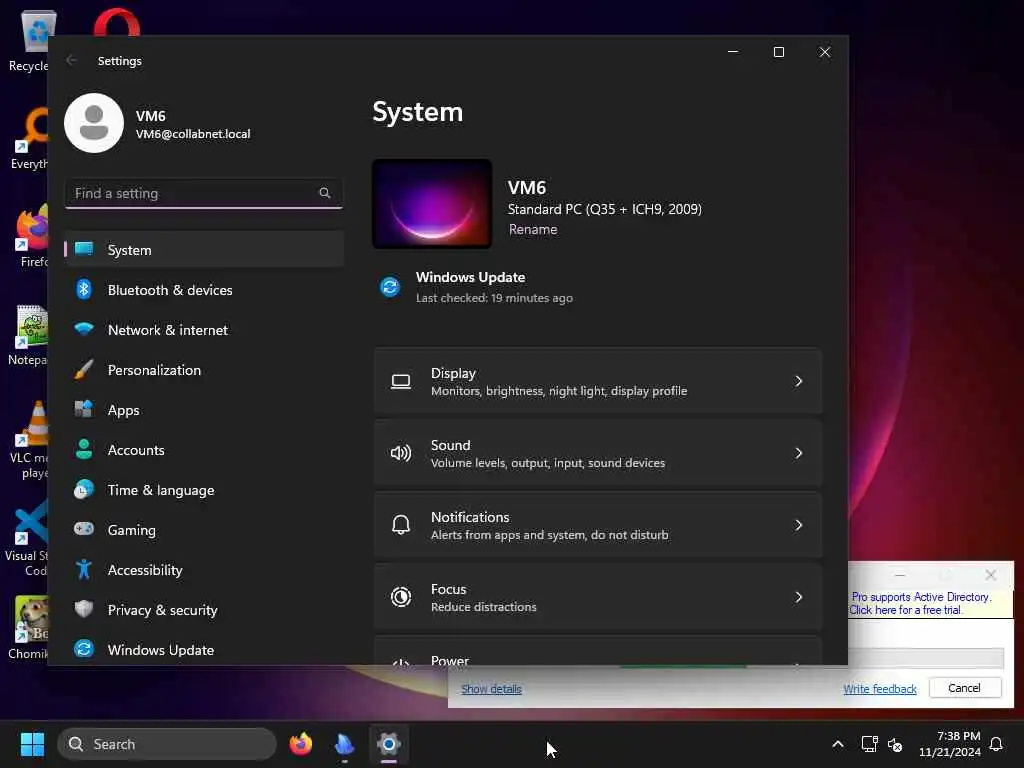Screen dimensions: 1024x768
Task: Open Bluetooth & devices settings
Action: tap(204, 290)
